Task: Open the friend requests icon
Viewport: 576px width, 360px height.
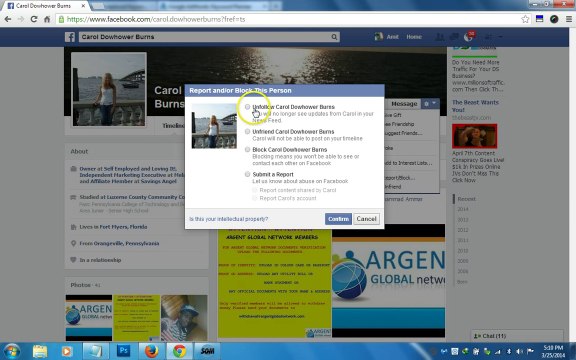Action: click(x=439, y=37)
